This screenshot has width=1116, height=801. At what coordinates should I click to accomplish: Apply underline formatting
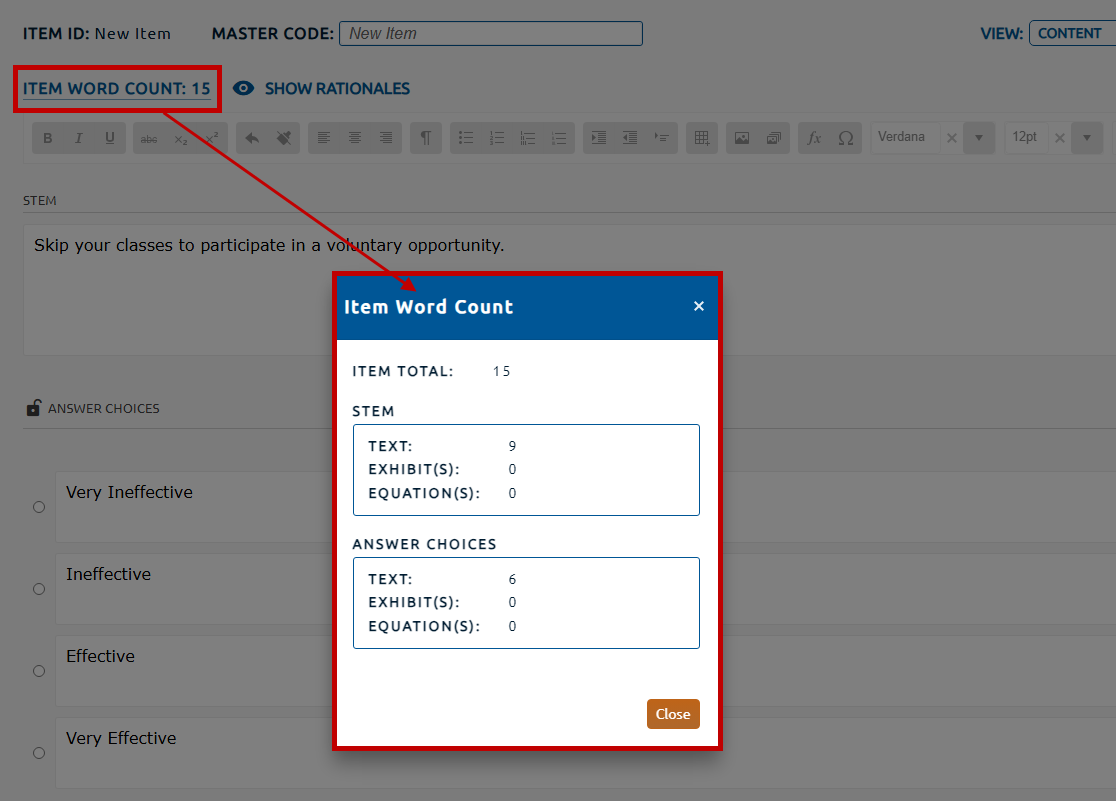coord(110,138)
